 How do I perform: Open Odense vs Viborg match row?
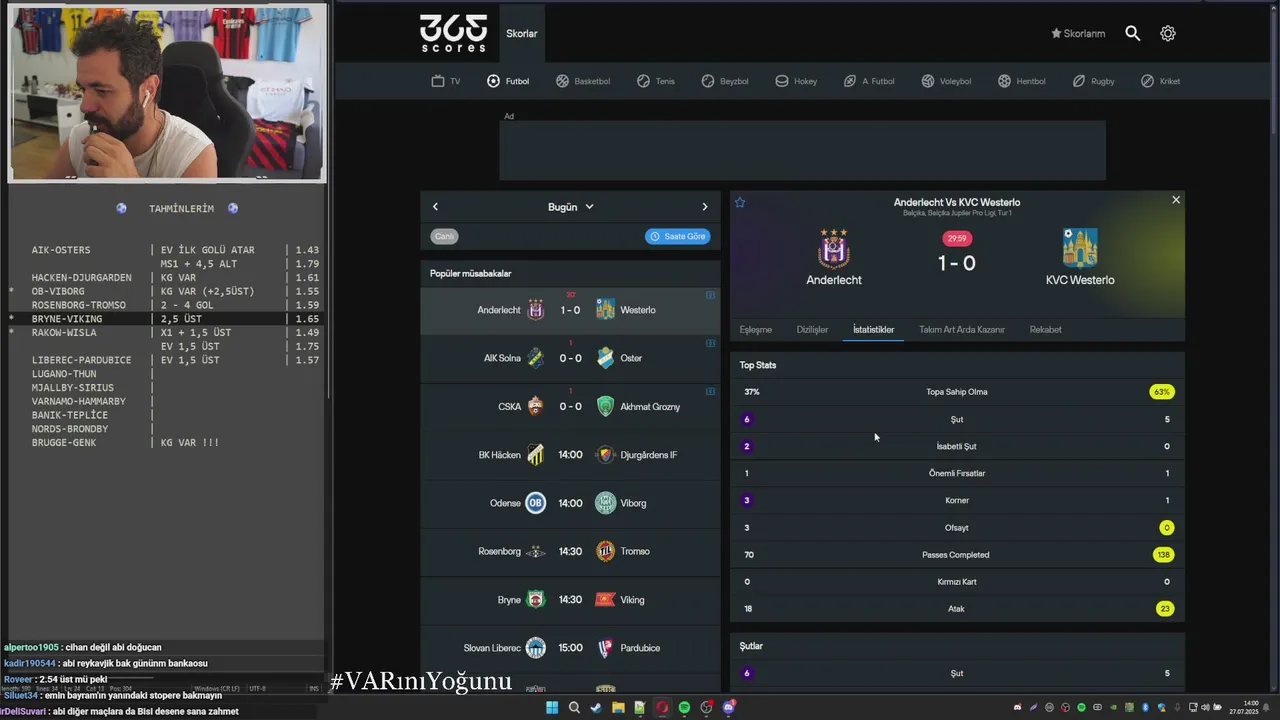pos(570,503)
